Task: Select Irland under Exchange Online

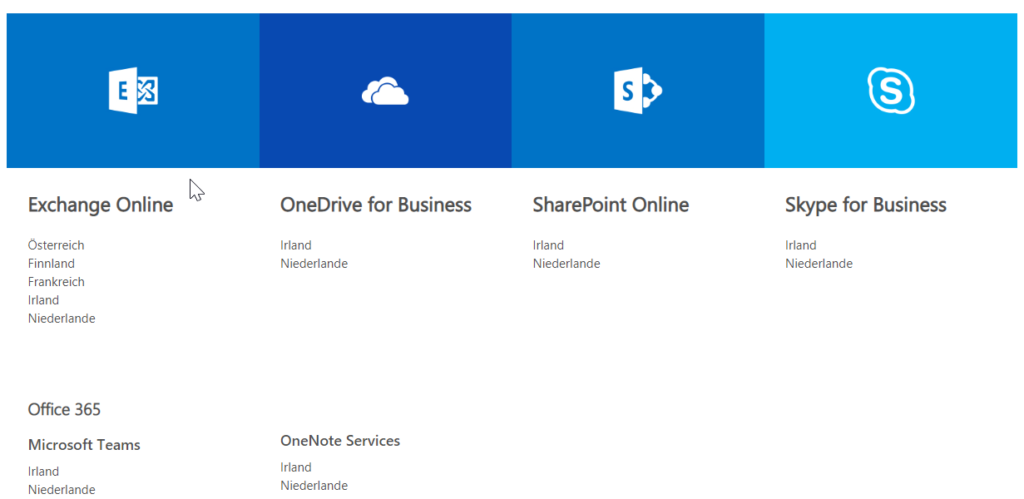Action: click(44, 300)
